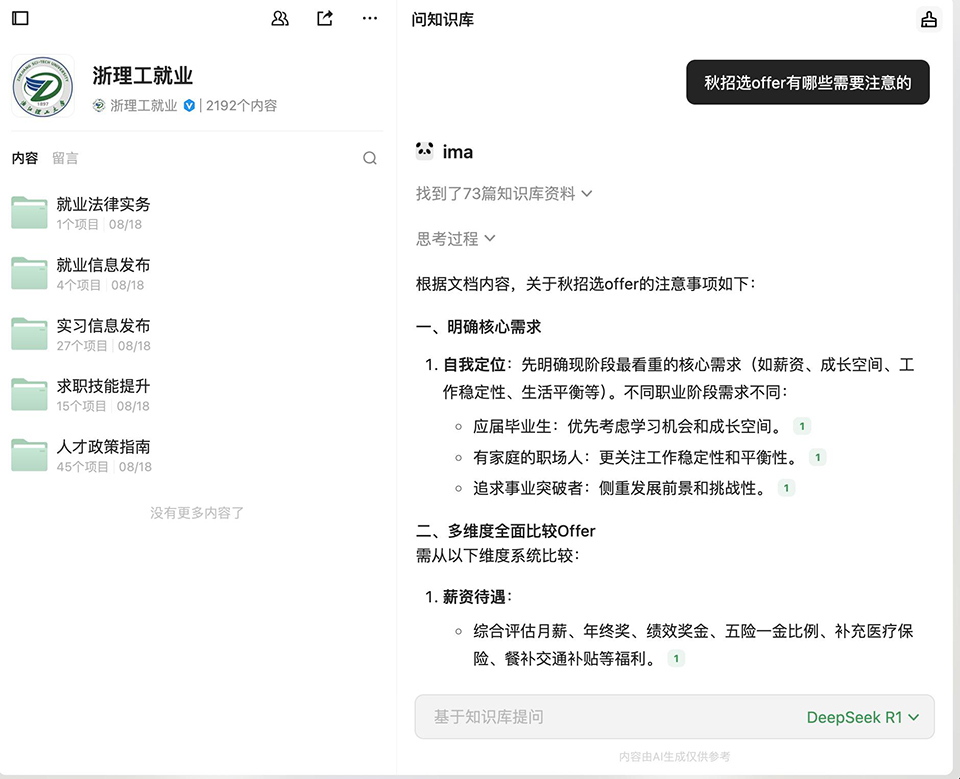Open the DeepSeek R1 model dropdown

click(x=868, y=717)
